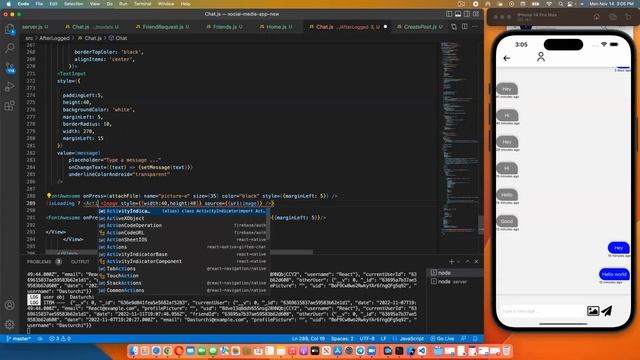Open Customize Layout icon in title bar
The width and height of the screenshot is (640, 360).
tap(476, 14)
